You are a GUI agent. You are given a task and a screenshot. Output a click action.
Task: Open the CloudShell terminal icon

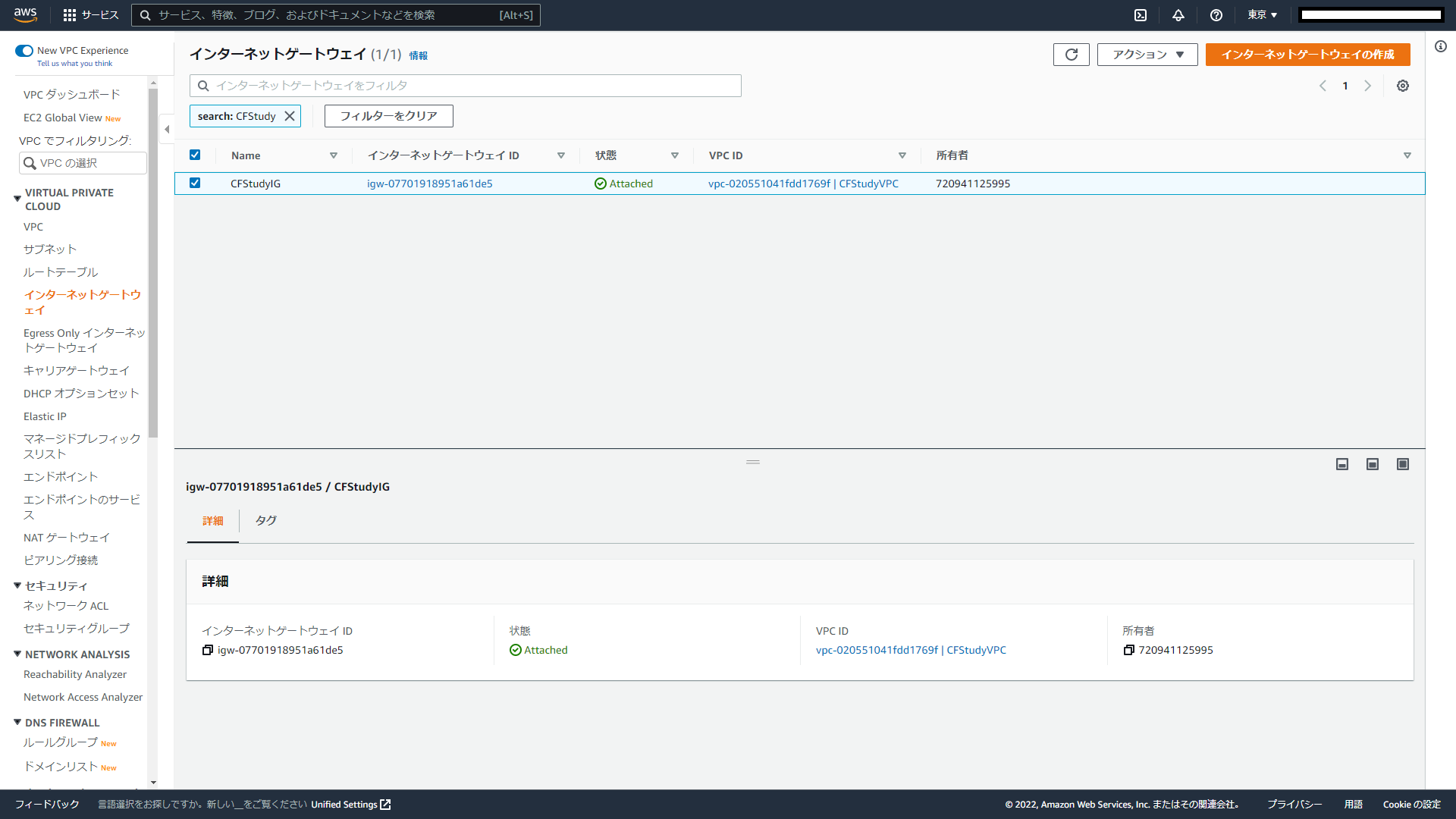point(1140,15)
